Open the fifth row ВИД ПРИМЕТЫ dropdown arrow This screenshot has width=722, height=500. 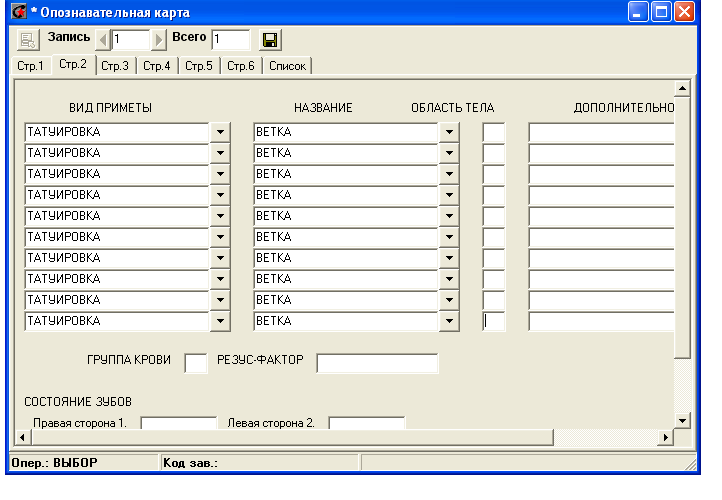tap(220, 216)
